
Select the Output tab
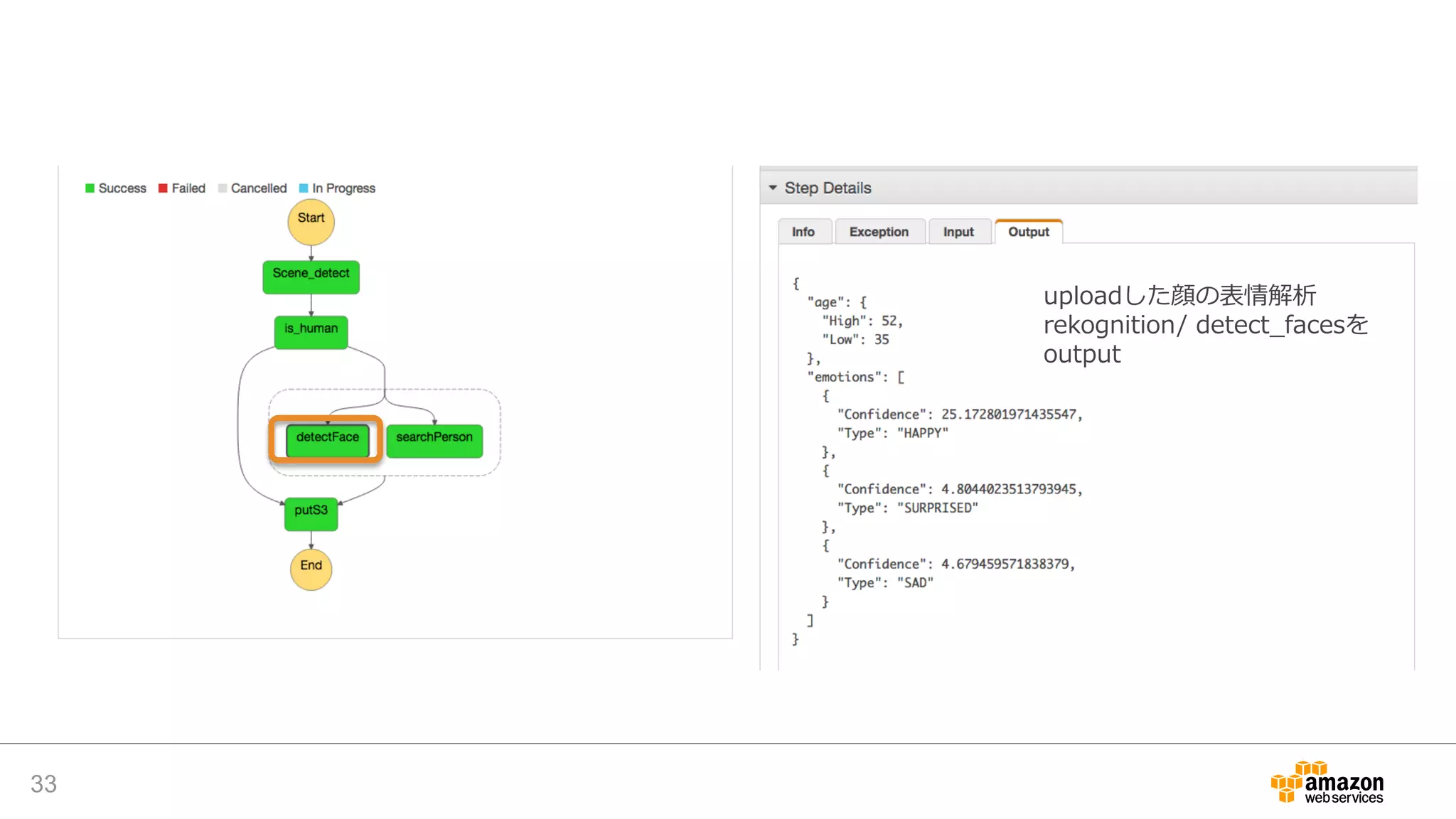1028,232
